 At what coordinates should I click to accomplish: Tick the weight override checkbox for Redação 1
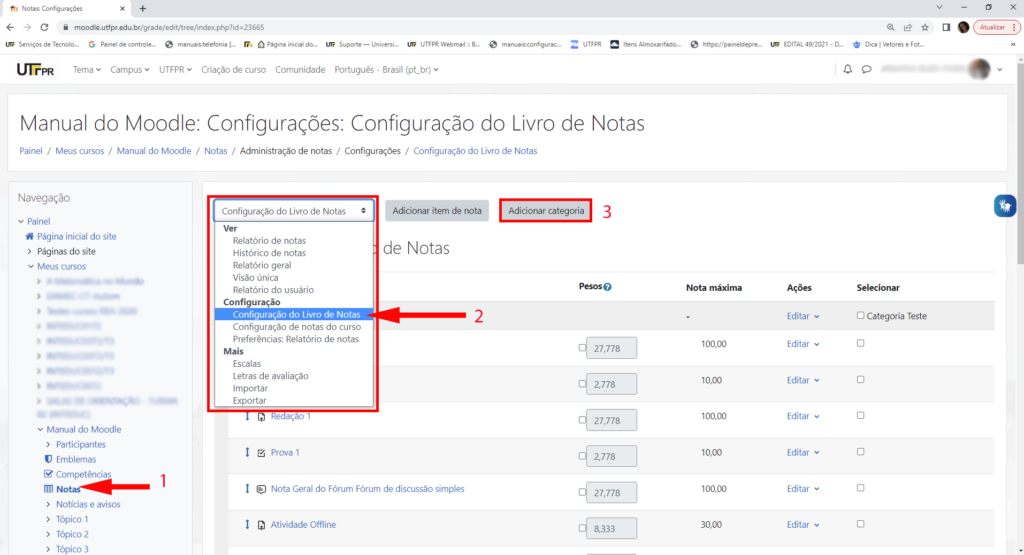click(582, 420)
